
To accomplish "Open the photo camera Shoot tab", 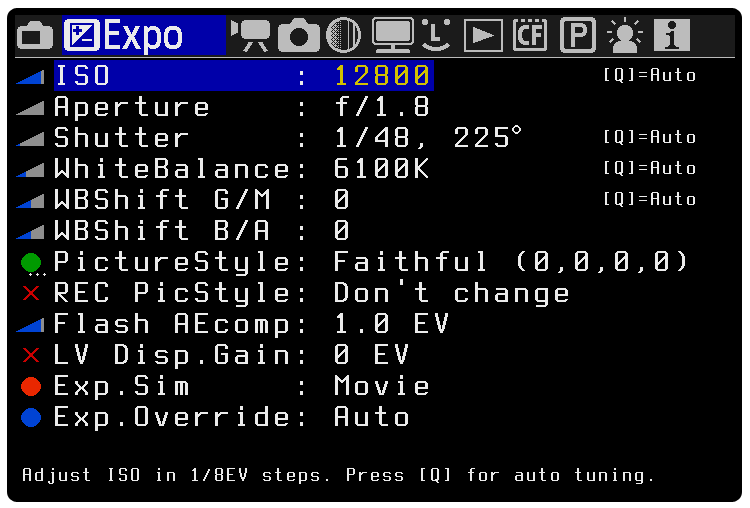I will point(298,36).
